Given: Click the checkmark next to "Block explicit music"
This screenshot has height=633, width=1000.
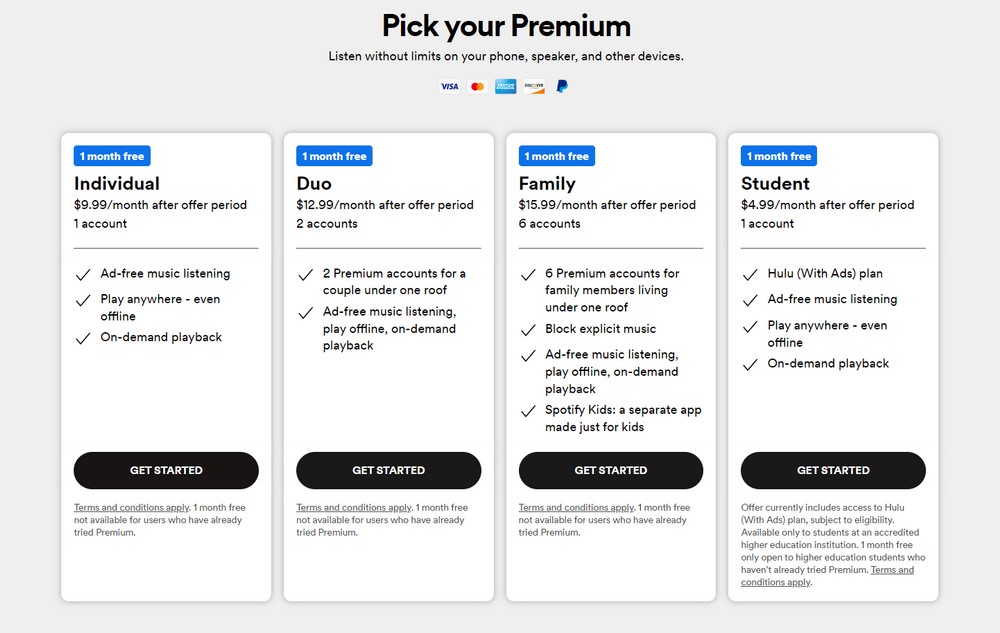Looking at the screenshot, I should [528, 328].
